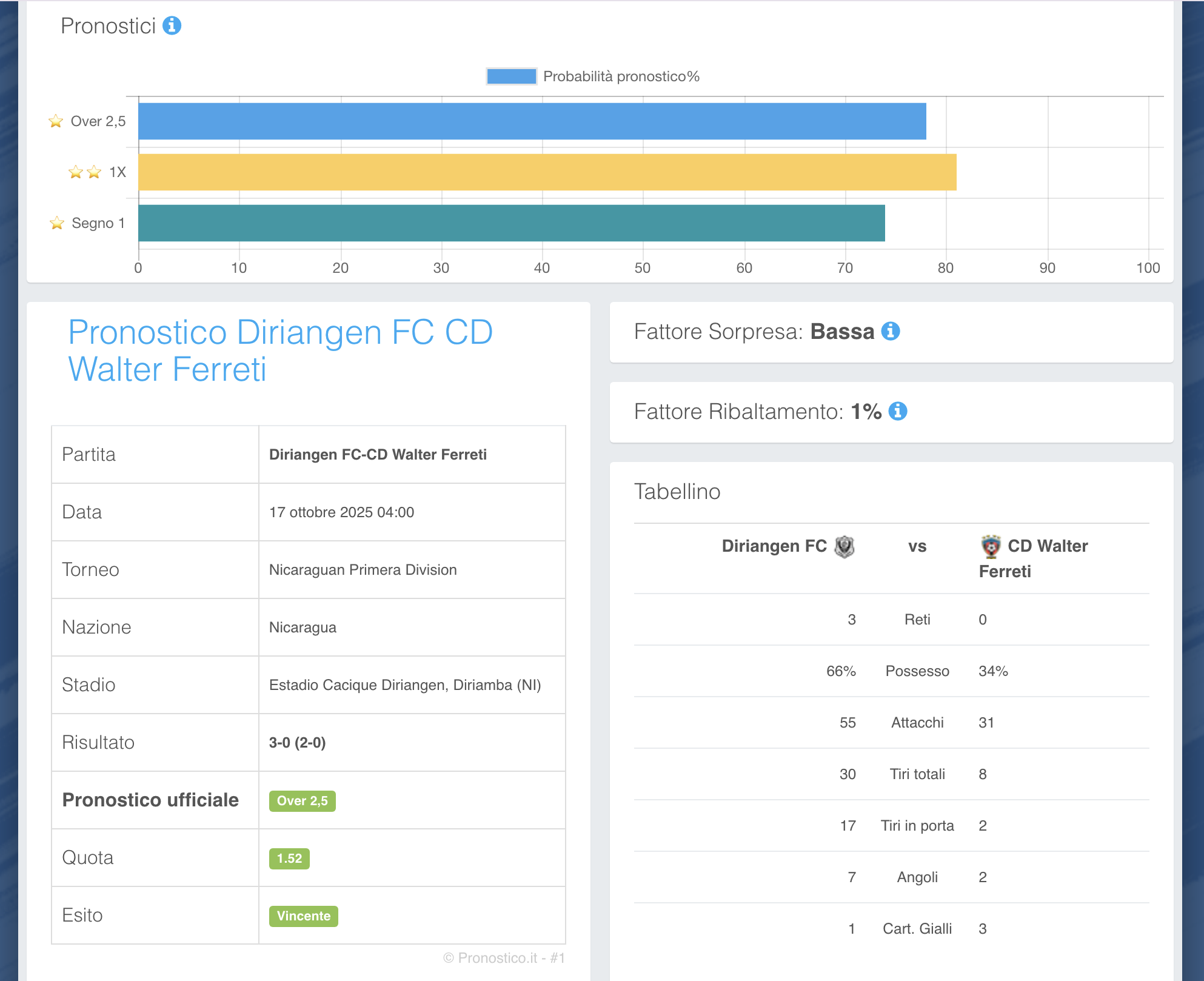Viewport: 1204px width, 981px height.
Task: Click the blue Over 2,5 bar
Action: click(x=532, y=121)
